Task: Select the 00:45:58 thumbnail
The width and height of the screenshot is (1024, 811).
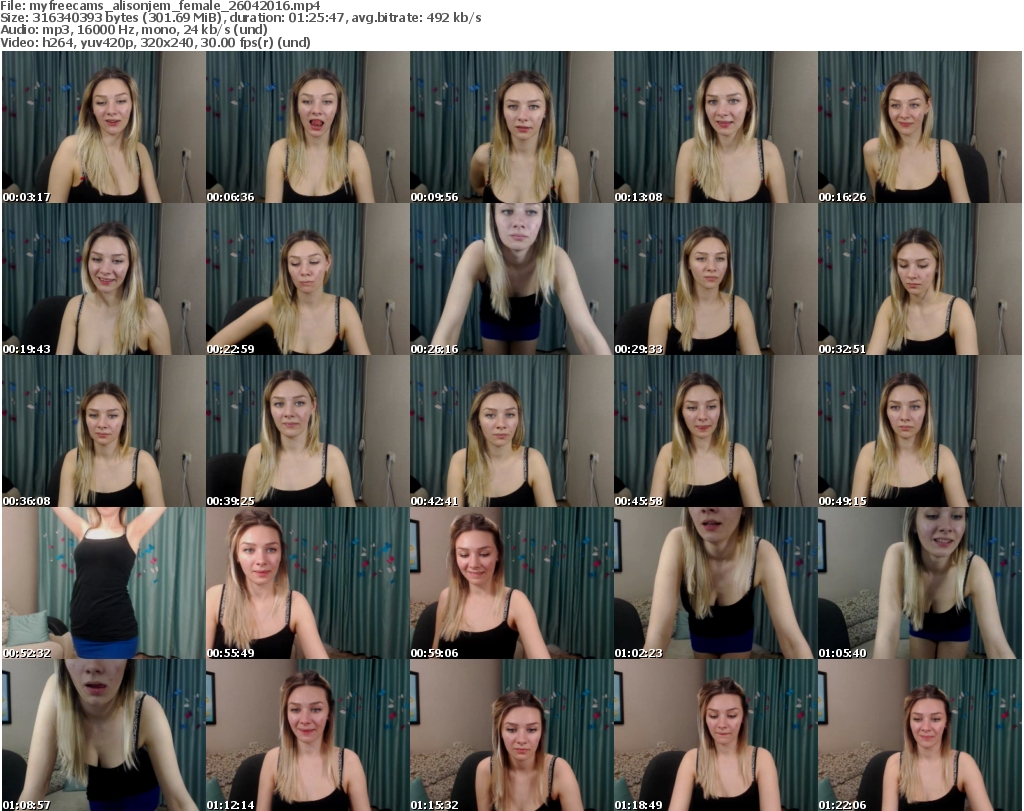Action: click(716, 431)
